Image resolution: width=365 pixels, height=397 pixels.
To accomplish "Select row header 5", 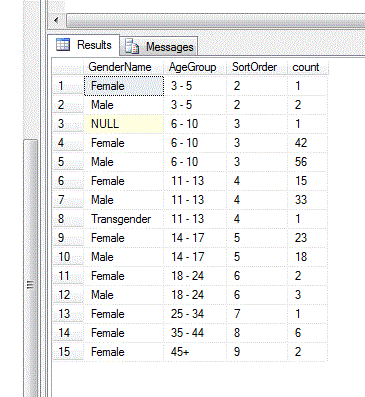I will 68,162.
